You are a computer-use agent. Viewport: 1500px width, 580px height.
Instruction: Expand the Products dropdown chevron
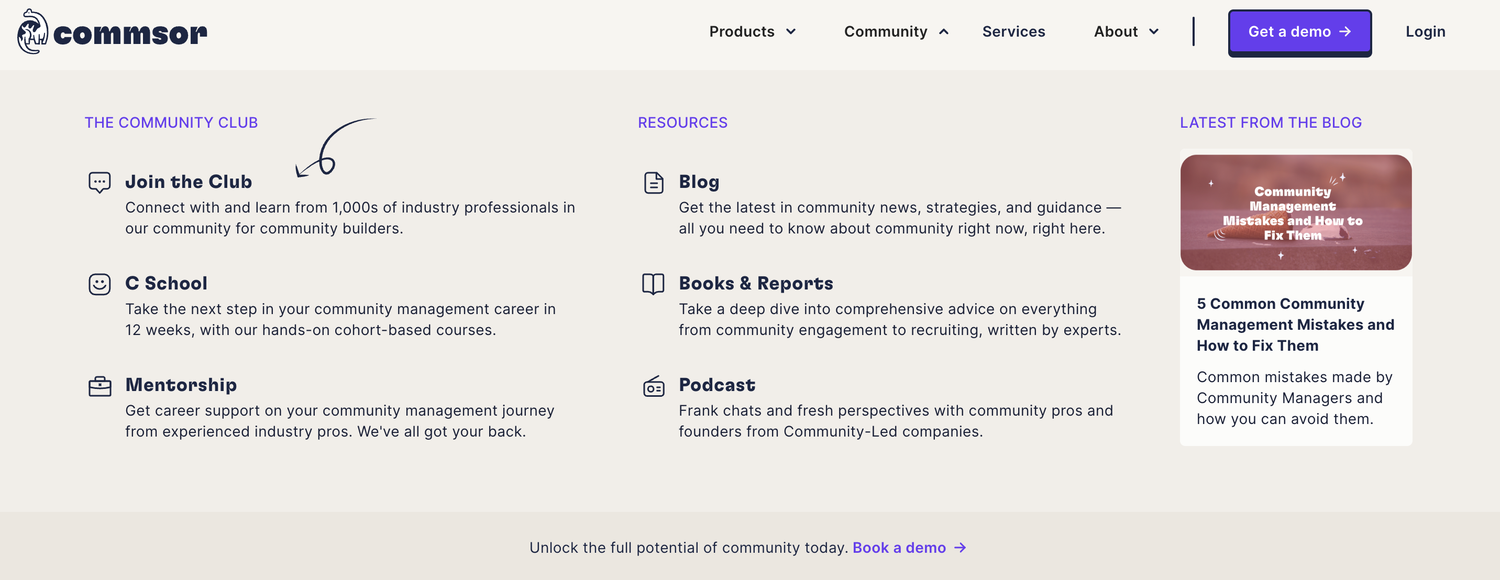[x=791, y=32]
